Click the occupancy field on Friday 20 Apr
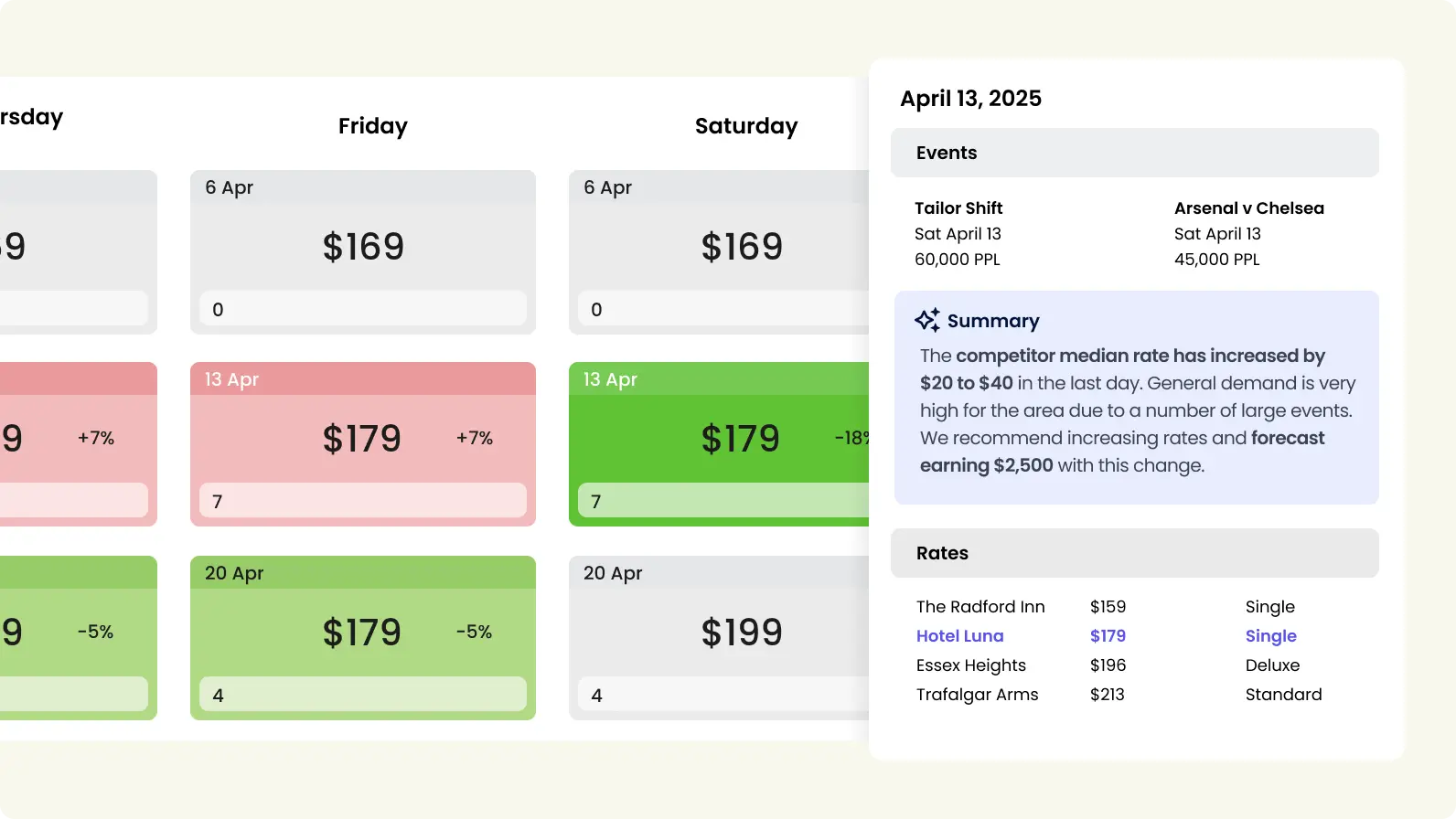The width and height of the screenshot is (1456, 819). click(x=363, y=695)
